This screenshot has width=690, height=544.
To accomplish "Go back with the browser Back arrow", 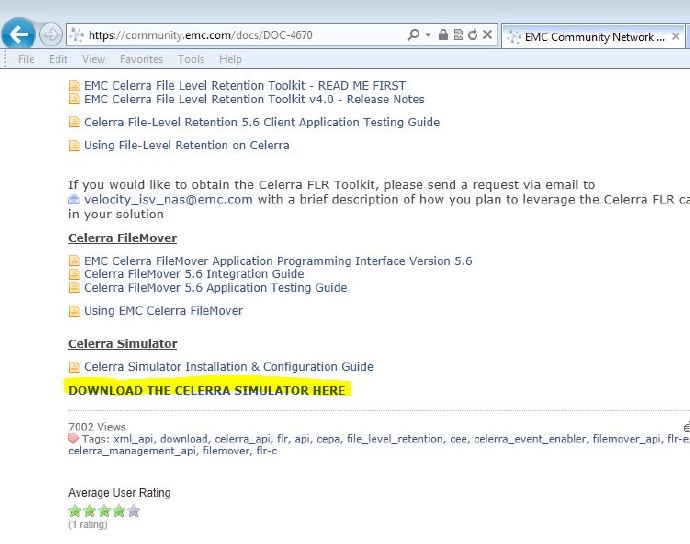I will [x=18, y=34].
